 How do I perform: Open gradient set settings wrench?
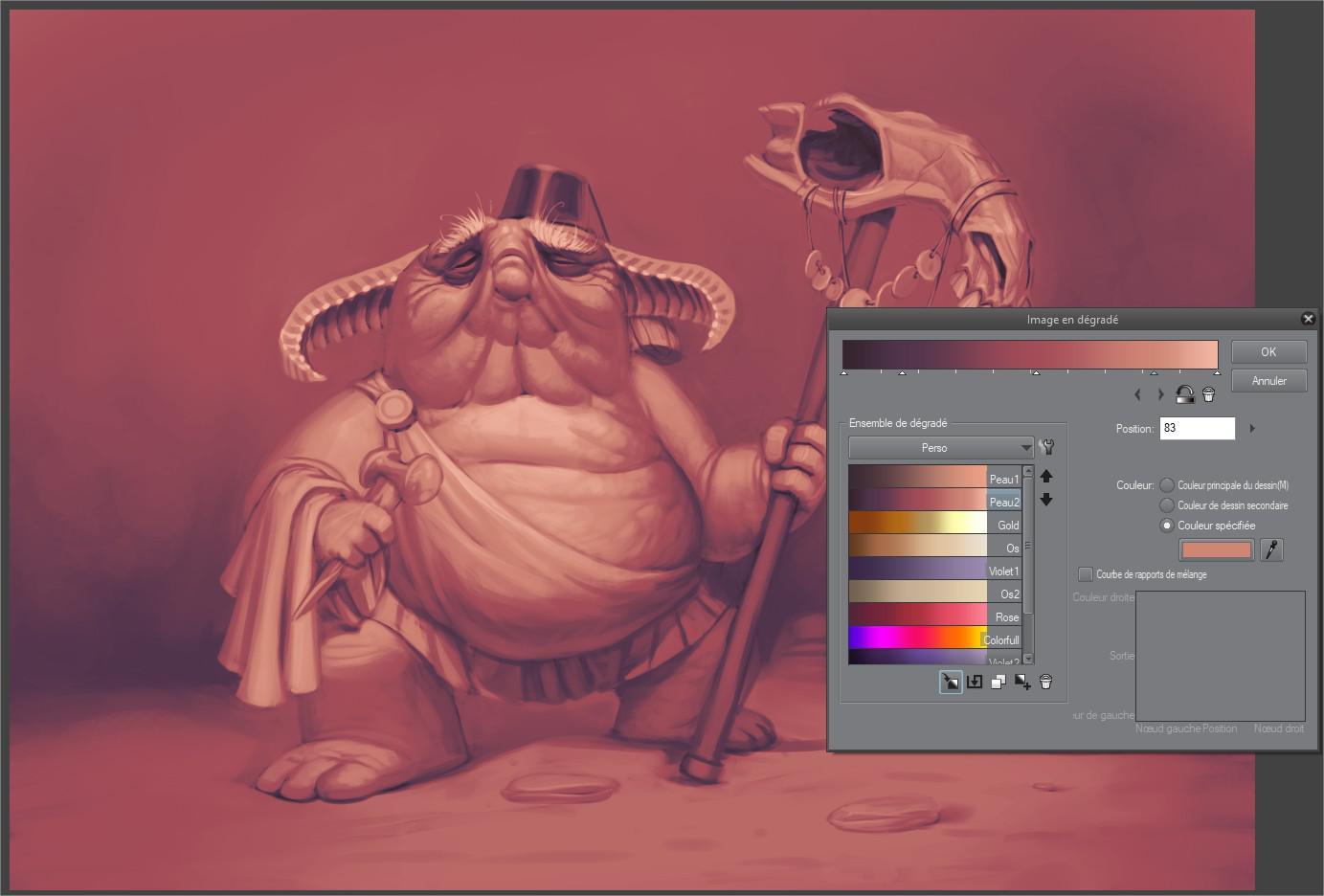[1046, 447]
